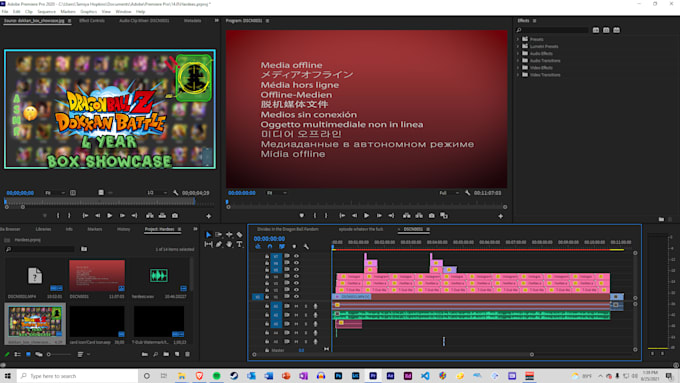Open Source monitor 1/2 resolution dropdown
The width and height of the screenshot is (680, 383).
(x=157, y=193)
